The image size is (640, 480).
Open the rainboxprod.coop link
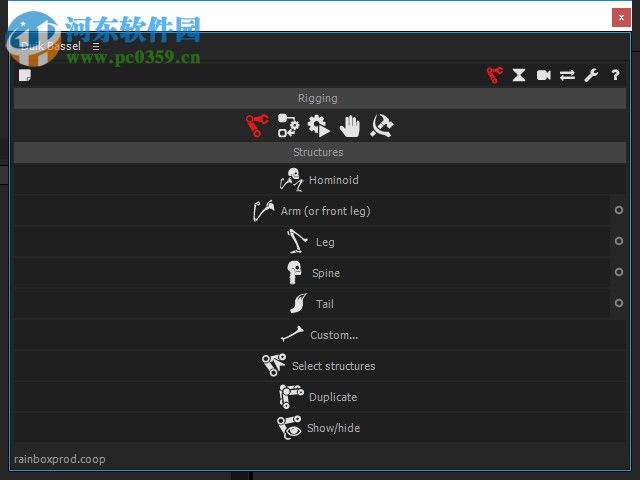tap(60, 459)
